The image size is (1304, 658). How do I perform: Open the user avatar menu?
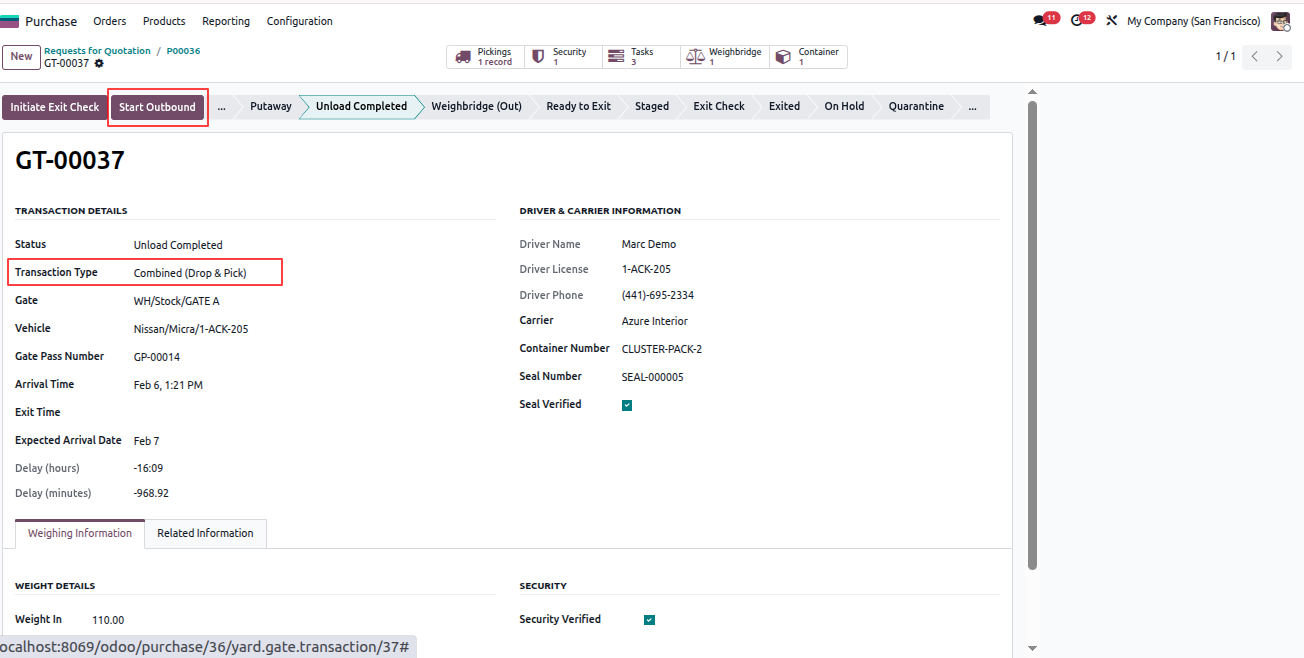[x=1281, y=21]
